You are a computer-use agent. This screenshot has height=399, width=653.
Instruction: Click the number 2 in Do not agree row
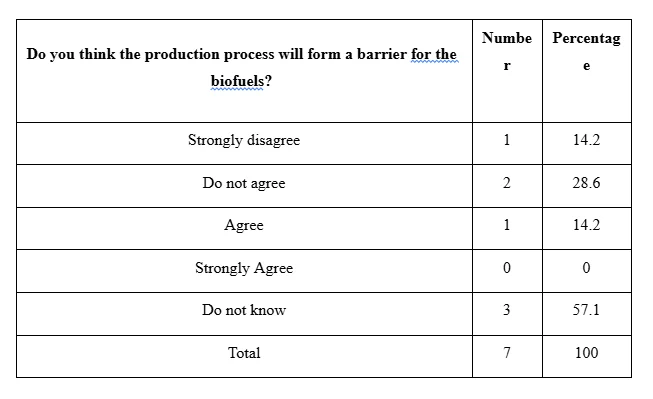tap(507, 183)
